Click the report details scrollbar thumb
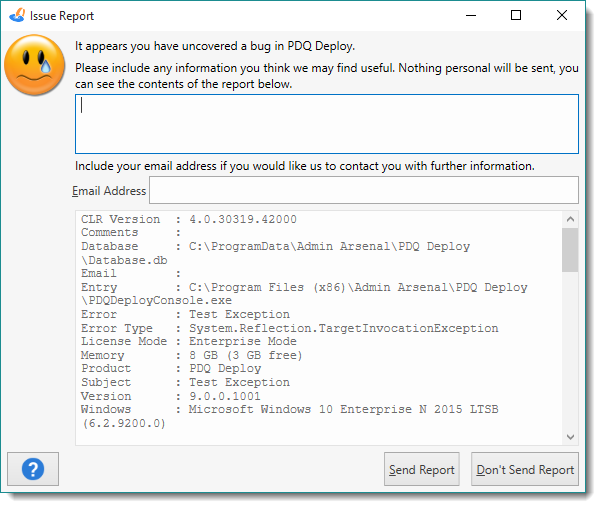The image size is (601, 508). point(570,250)
